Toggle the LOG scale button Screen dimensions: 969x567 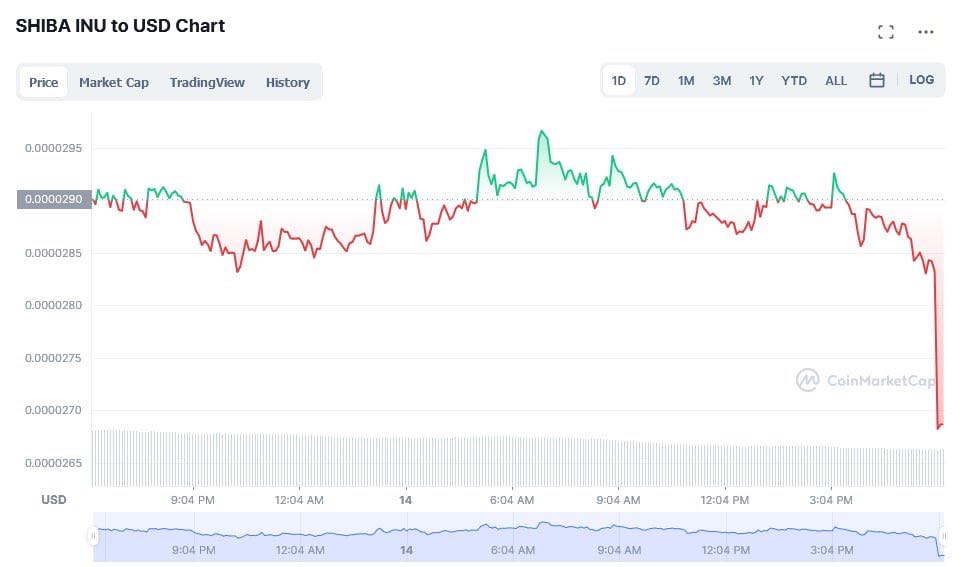pos(921,80)
